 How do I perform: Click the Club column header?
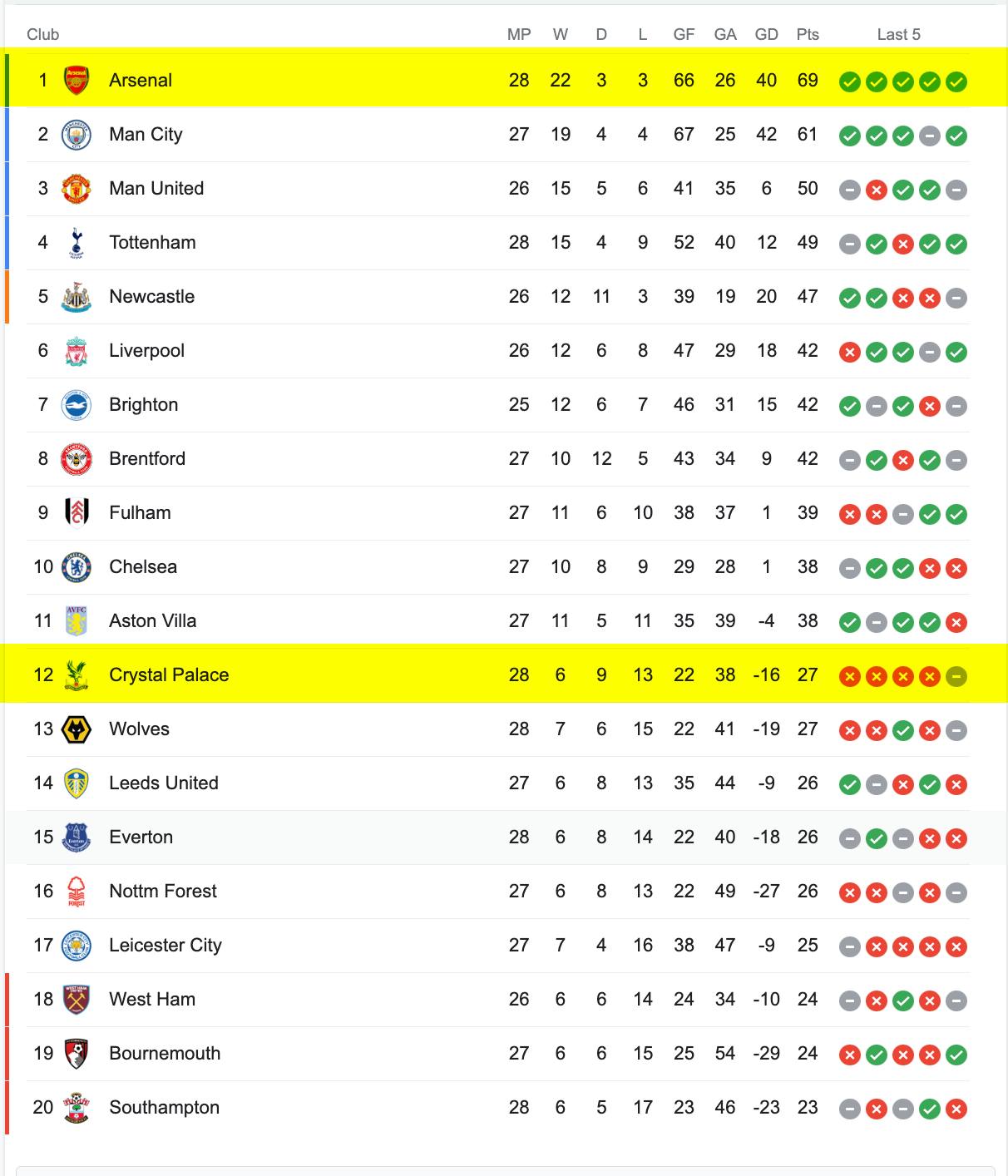point(42,35)
